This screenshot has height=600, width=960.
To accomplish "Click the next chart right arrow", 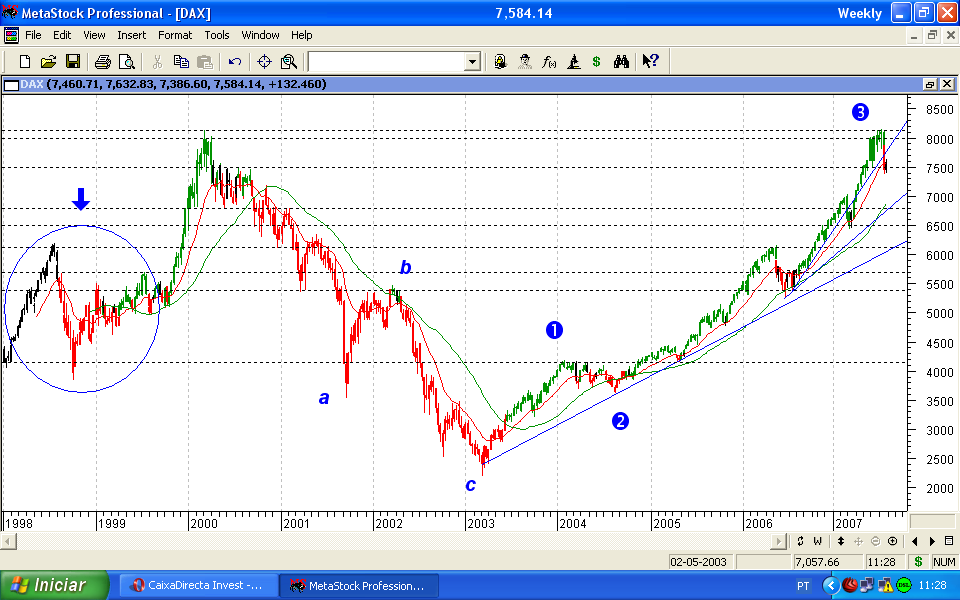I will pos(932,541).
